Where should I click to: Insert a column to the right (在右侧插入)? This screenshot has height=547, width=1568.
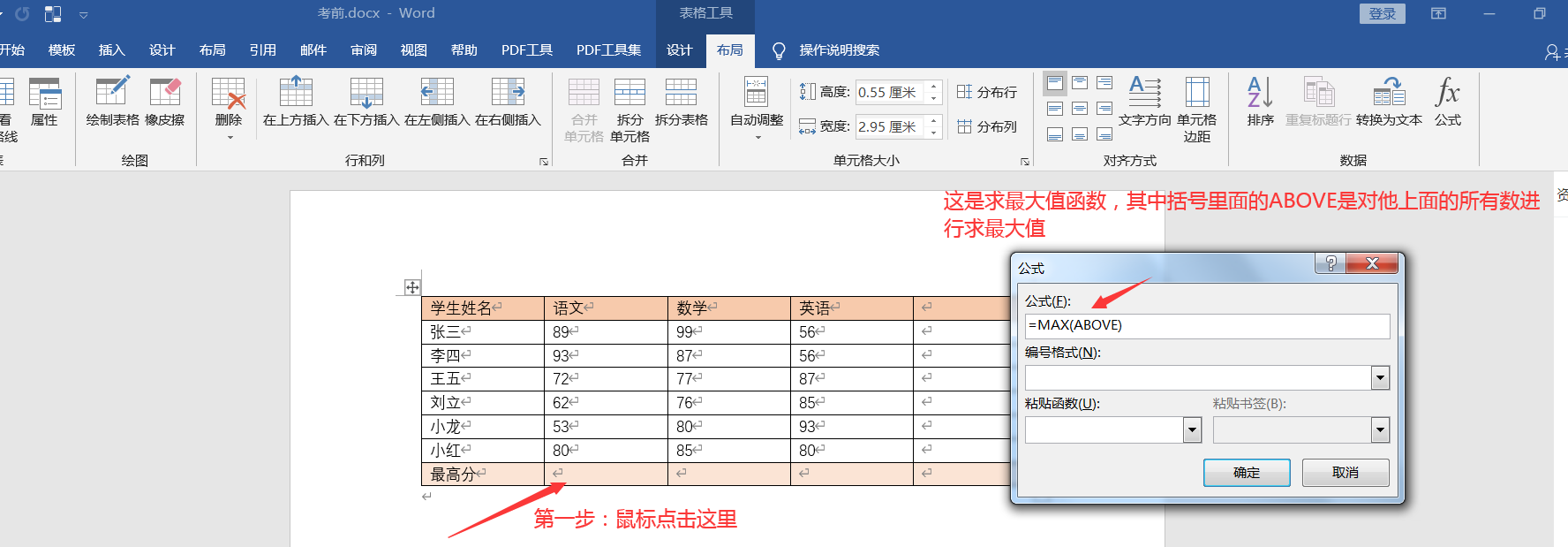point(508,103)
